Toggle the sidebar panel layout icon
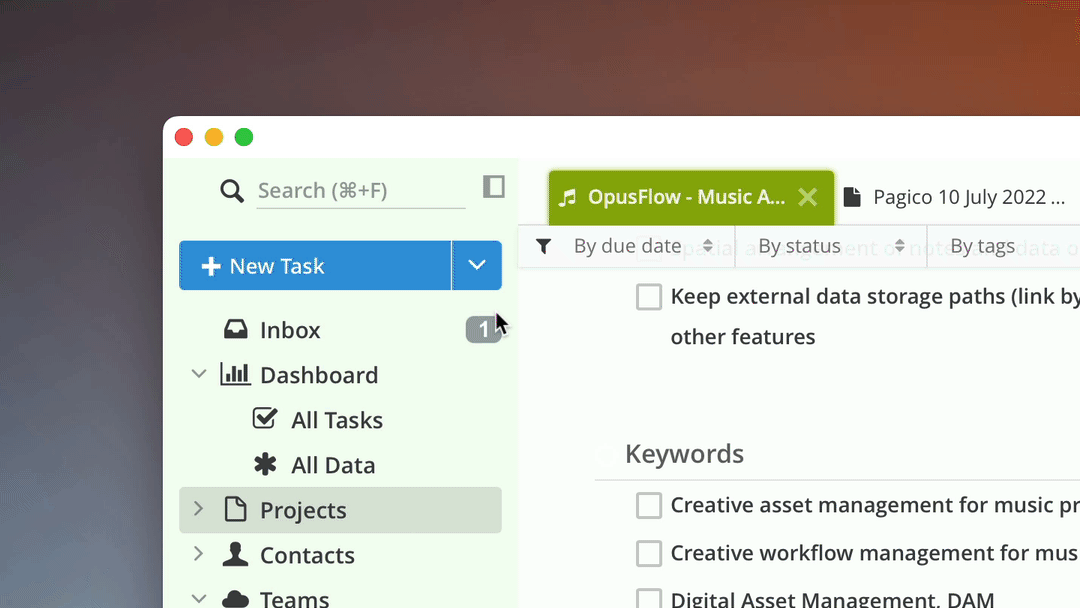 coord(494,187)
